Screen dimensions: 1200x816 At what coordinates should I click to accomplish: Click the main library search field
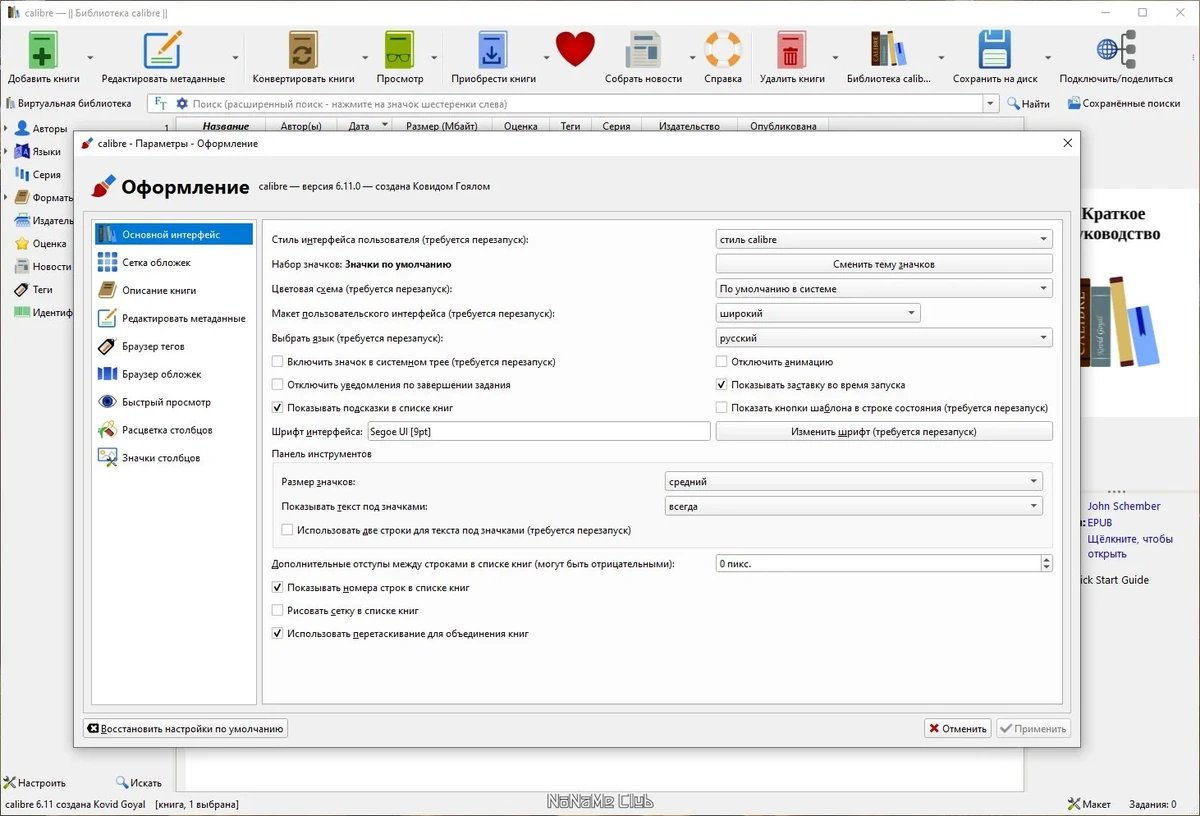pos(585,104)
